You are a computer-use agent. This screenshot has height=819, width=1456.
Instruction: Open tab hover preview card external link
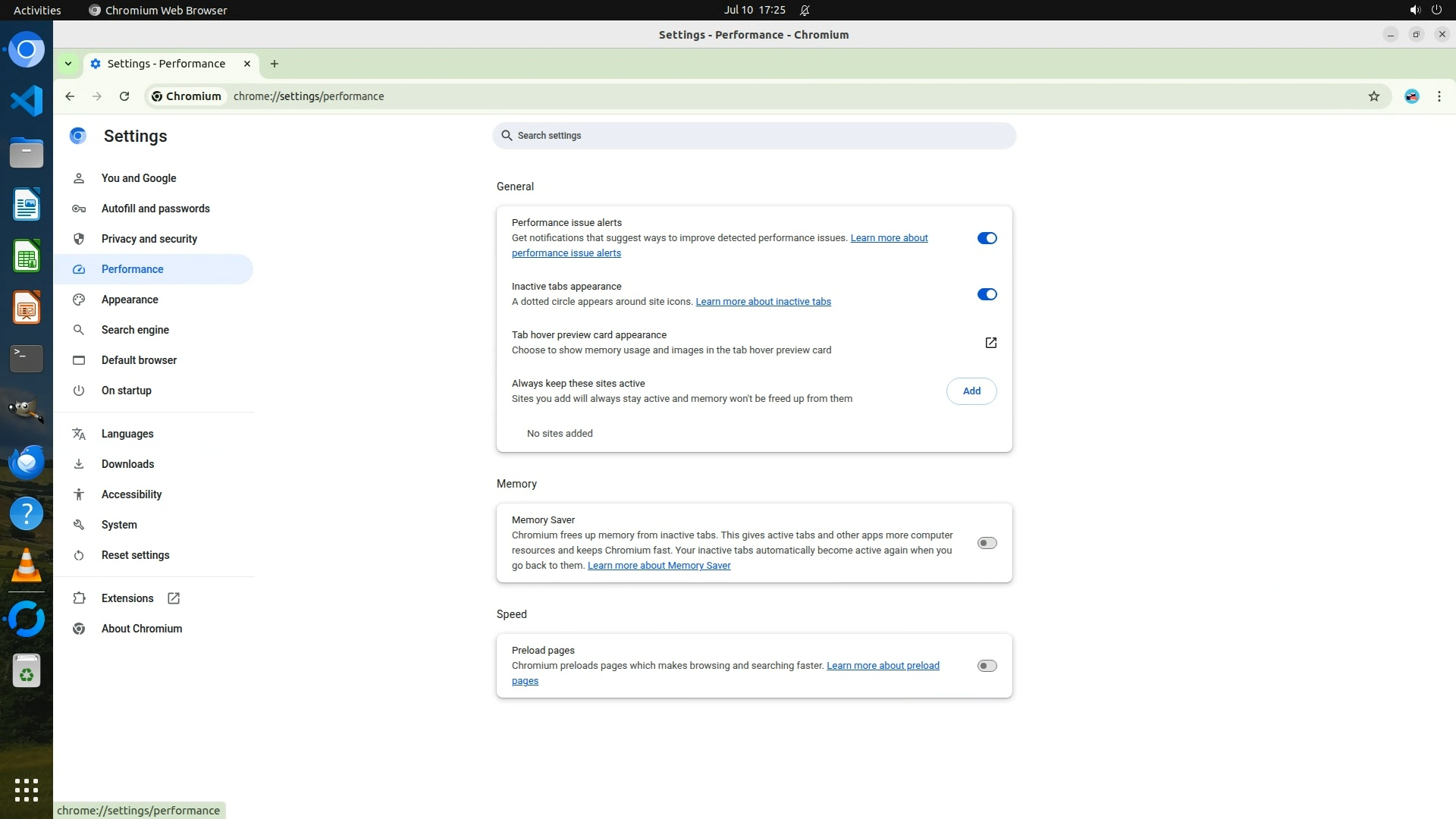click(x=990, y=343)
